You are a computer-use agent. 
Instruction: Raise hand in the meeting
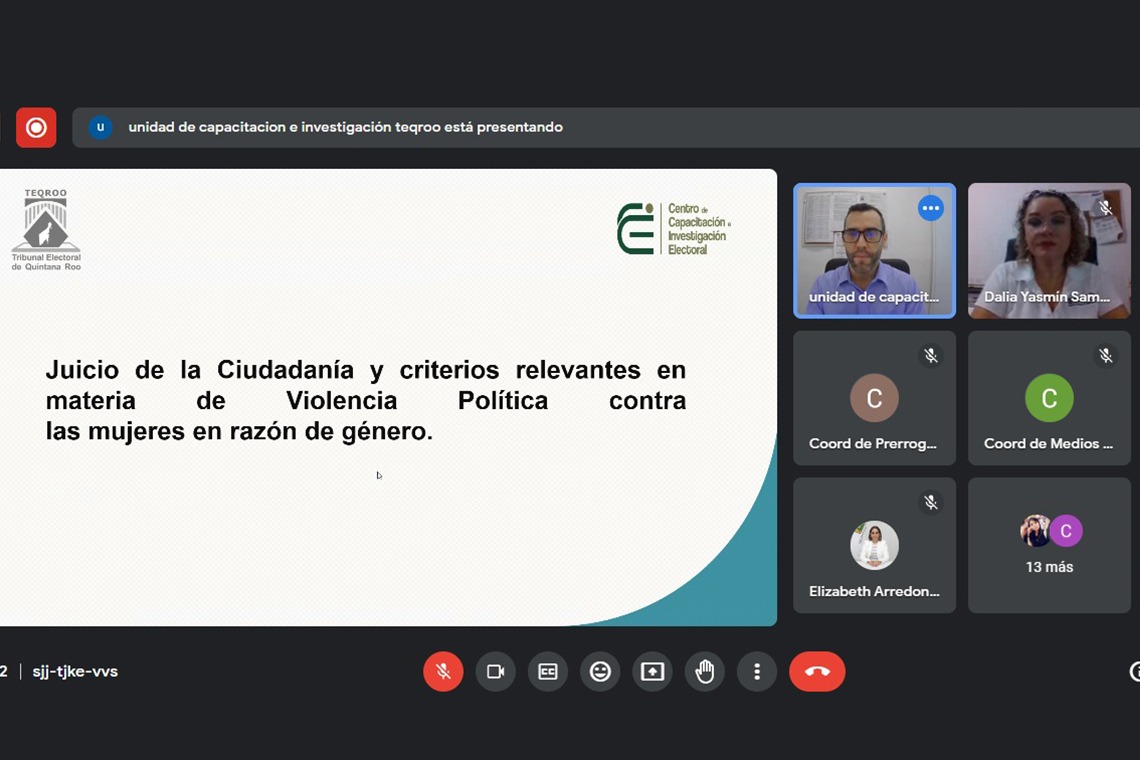point(705,672)
